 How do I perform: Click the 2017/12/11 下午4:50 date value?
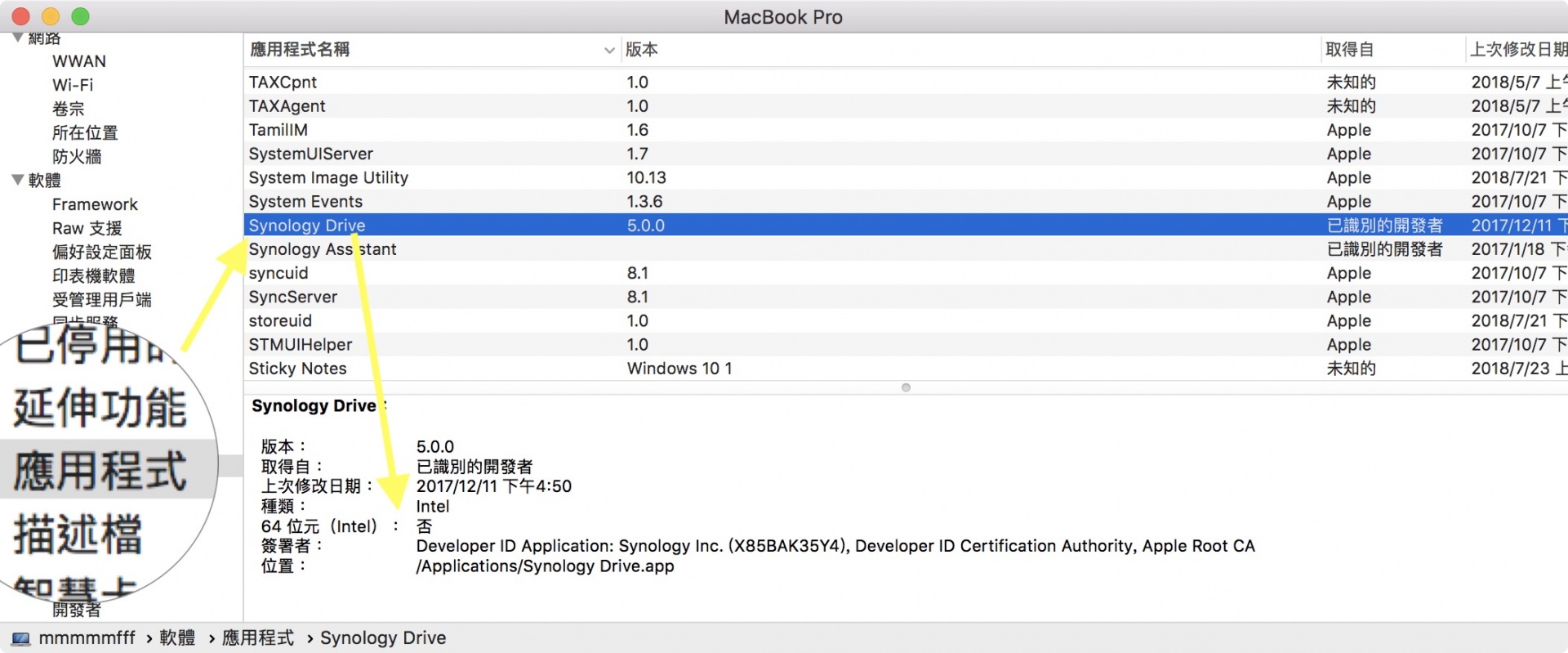click(494, 486)
